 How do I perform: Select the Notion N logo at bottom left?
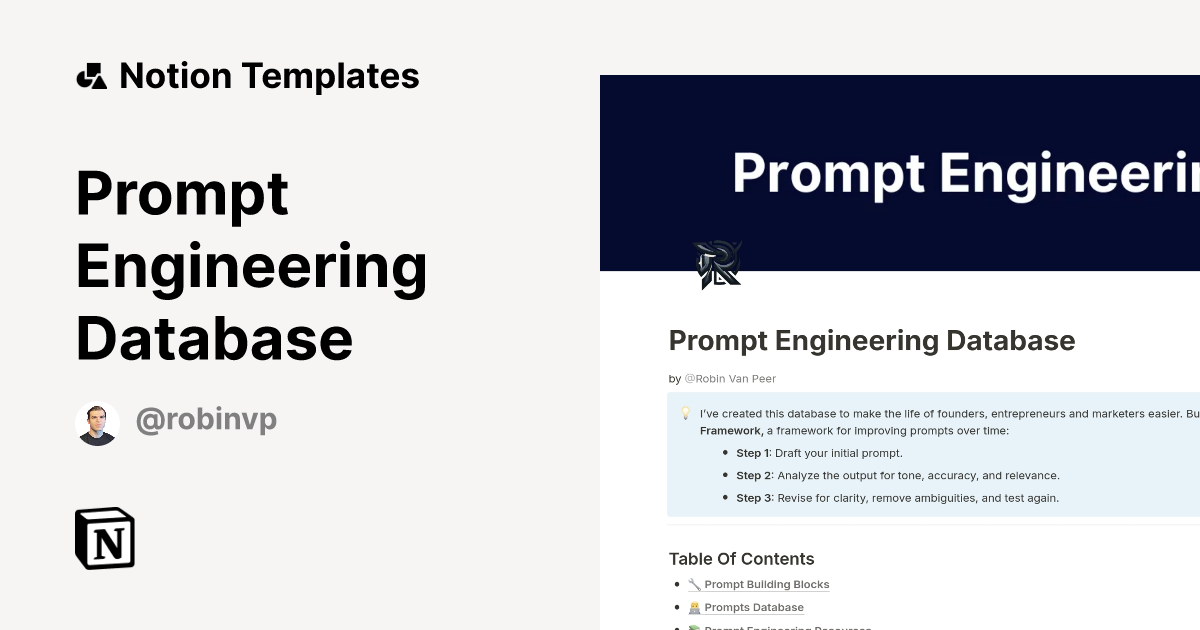click(x=104, y=538)
